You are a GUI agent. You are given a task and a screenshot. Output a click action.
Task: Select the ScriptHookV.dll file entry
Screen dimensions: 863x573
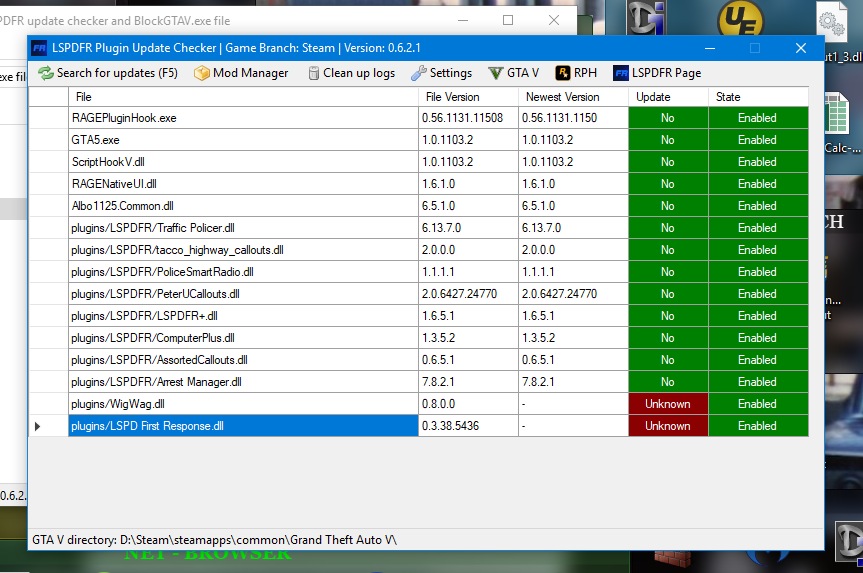(x=243, y=162)
